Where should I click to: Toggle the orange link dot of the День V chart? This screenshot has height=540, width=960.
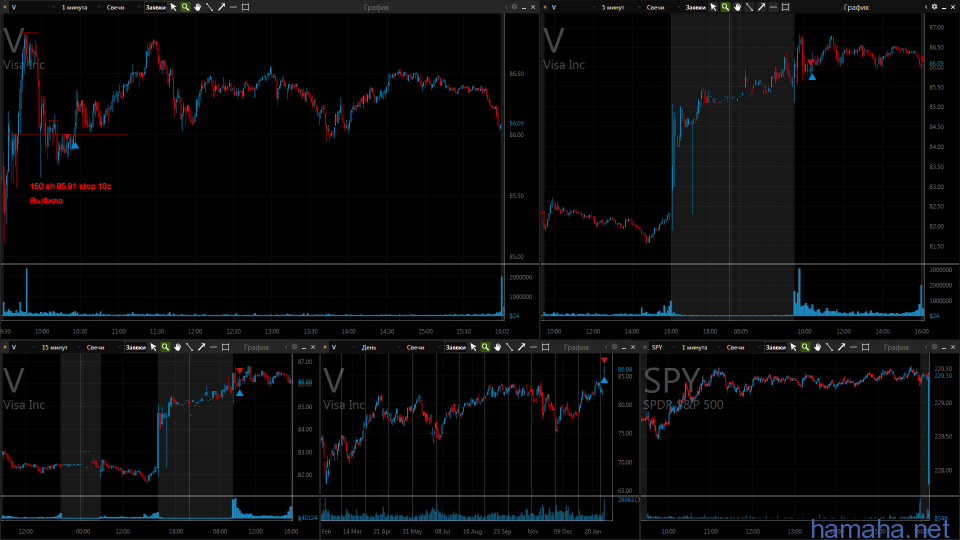coord(325,347)
